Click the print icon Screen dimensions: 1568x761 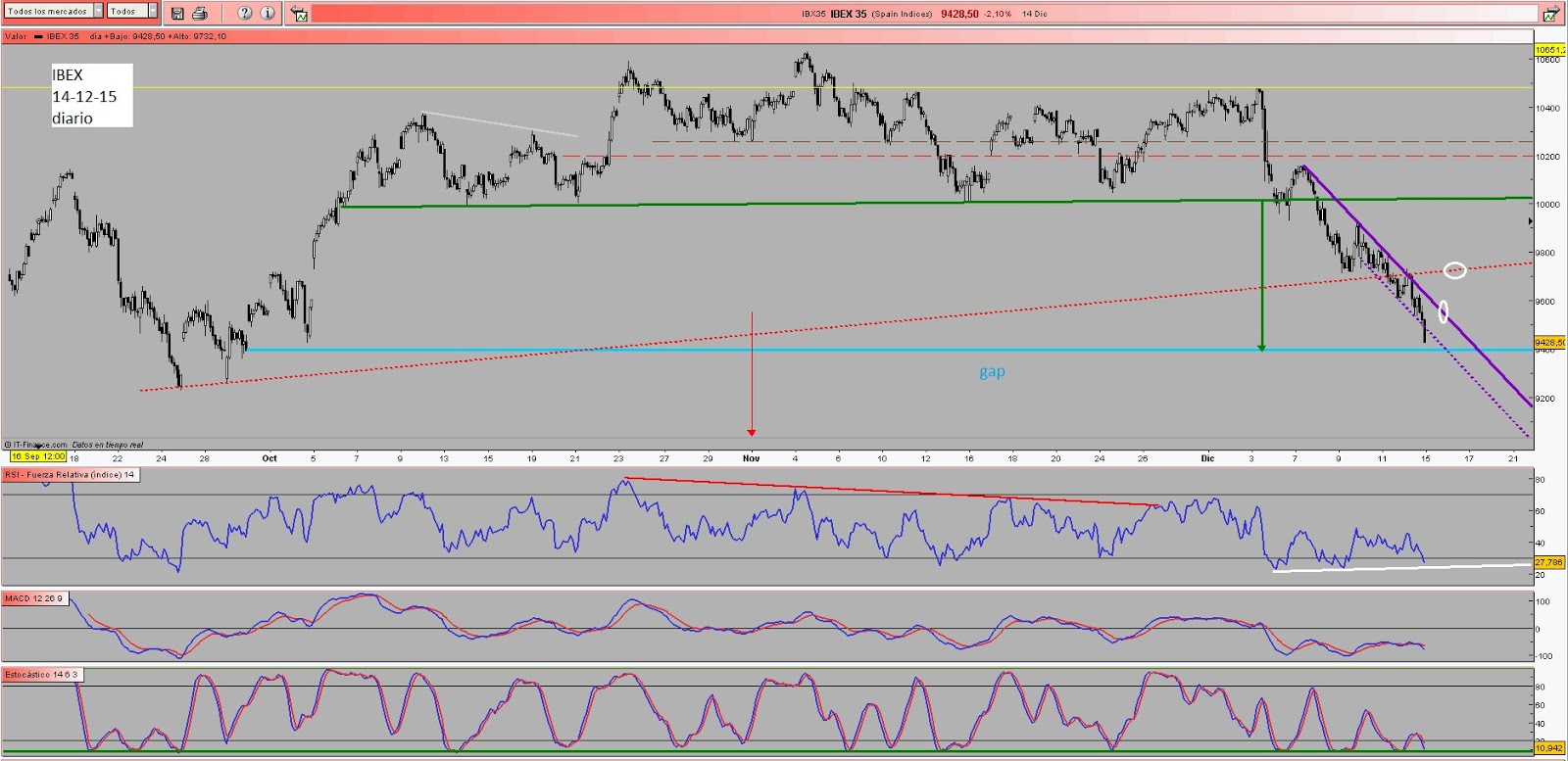(x=200, y=14)
